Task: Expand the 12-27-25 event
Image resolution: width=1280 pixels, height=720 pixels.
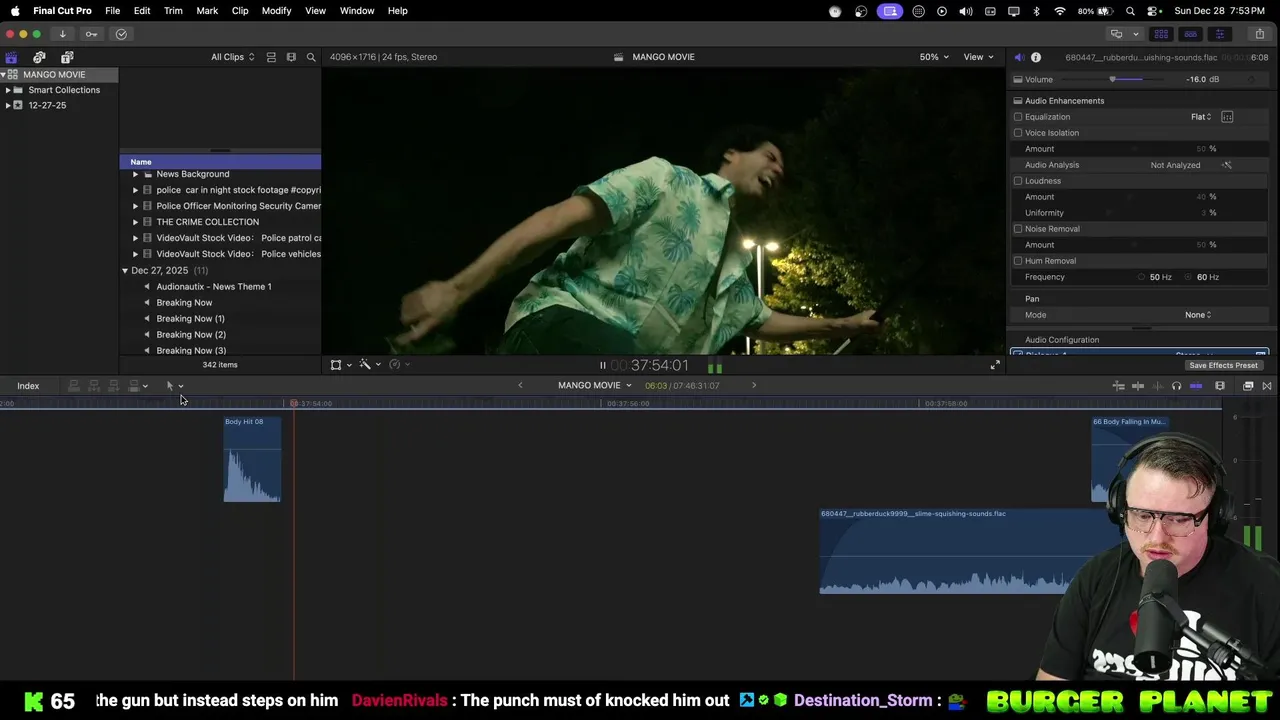Action: click(9, 105)
